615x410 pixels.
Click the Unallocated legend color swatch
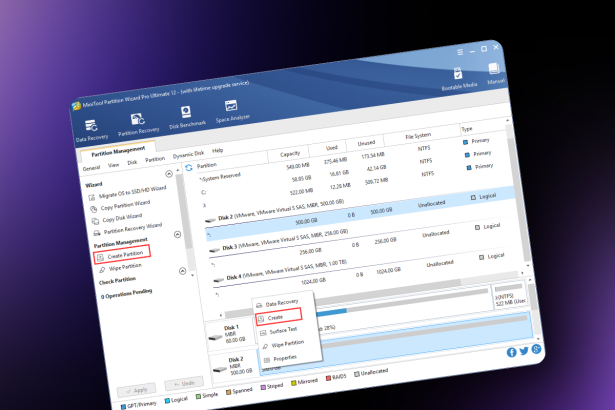click(357, 374)
